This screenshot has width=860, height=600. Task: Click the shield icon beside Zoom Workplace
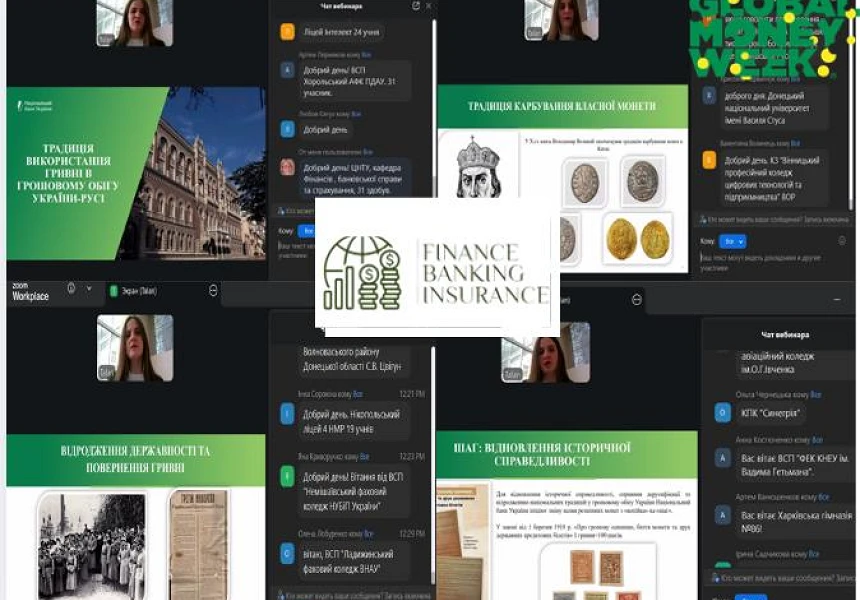(x=71, y=289)
